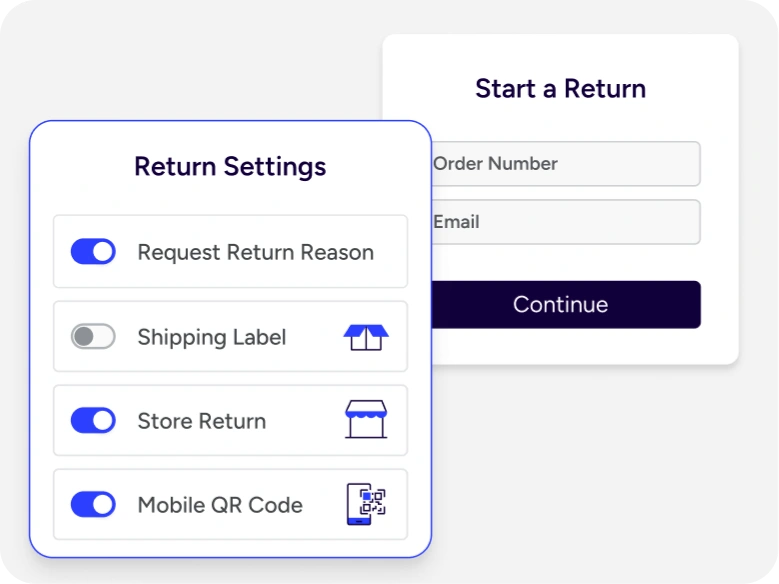The height and width of the screenshot is (584, 779).
Task: Enable the Shipping Label toggle
Action: coord(93,337)
